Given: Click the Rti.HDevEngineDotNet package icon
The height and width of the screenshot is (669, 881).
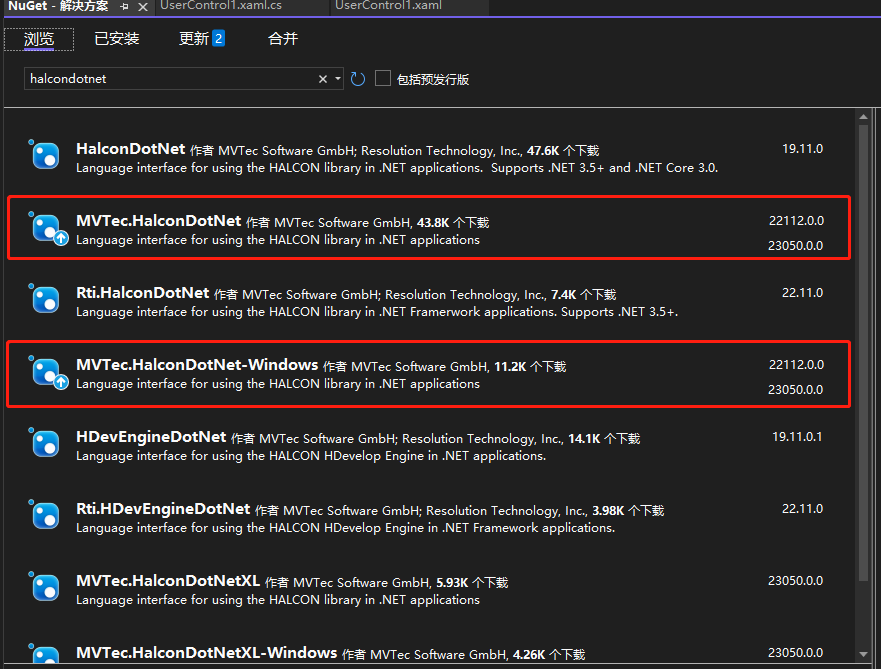Looking at the screenshot, I should click(45, 515).
